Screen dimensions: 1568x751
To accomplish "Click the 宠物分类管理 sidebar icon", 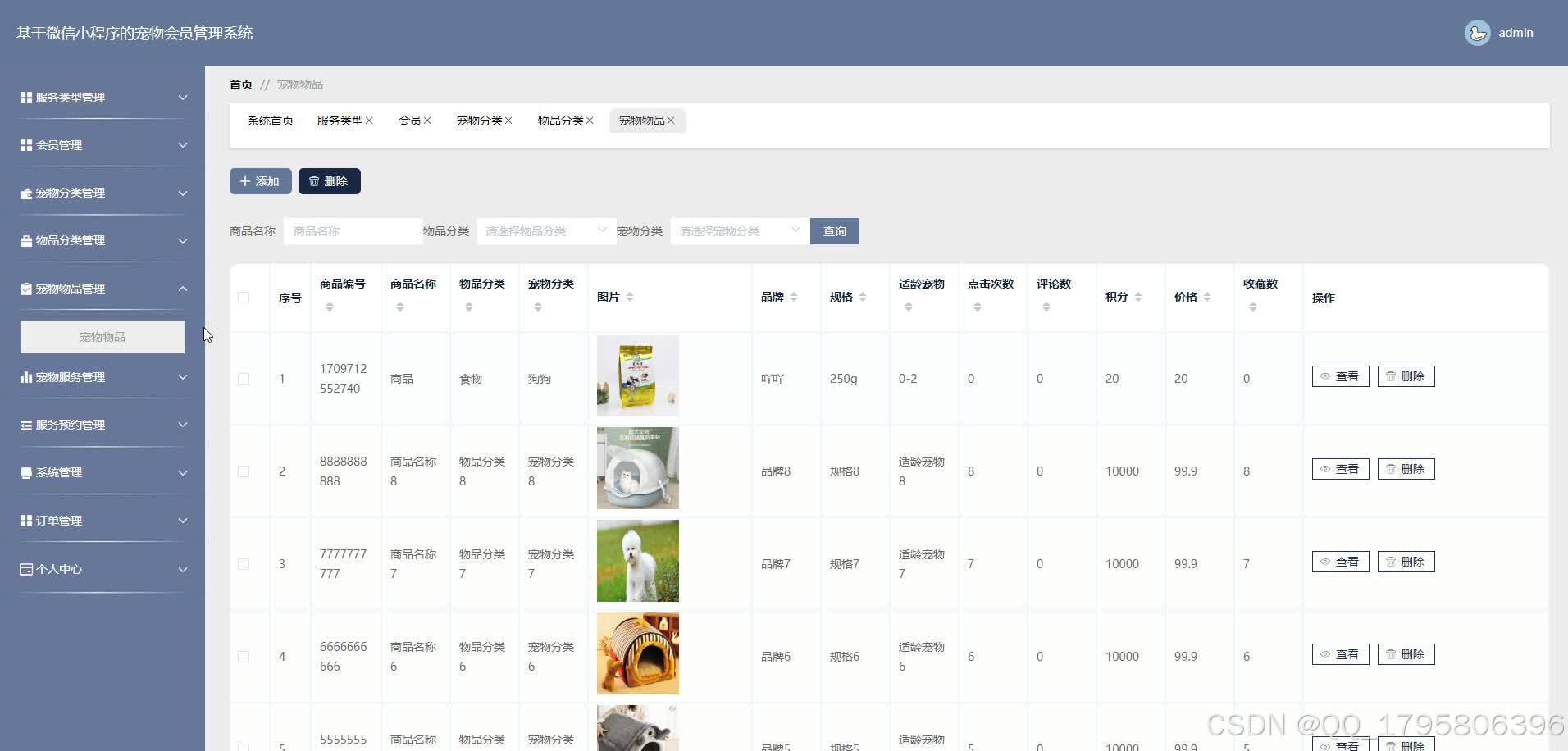I will [26, 193].
